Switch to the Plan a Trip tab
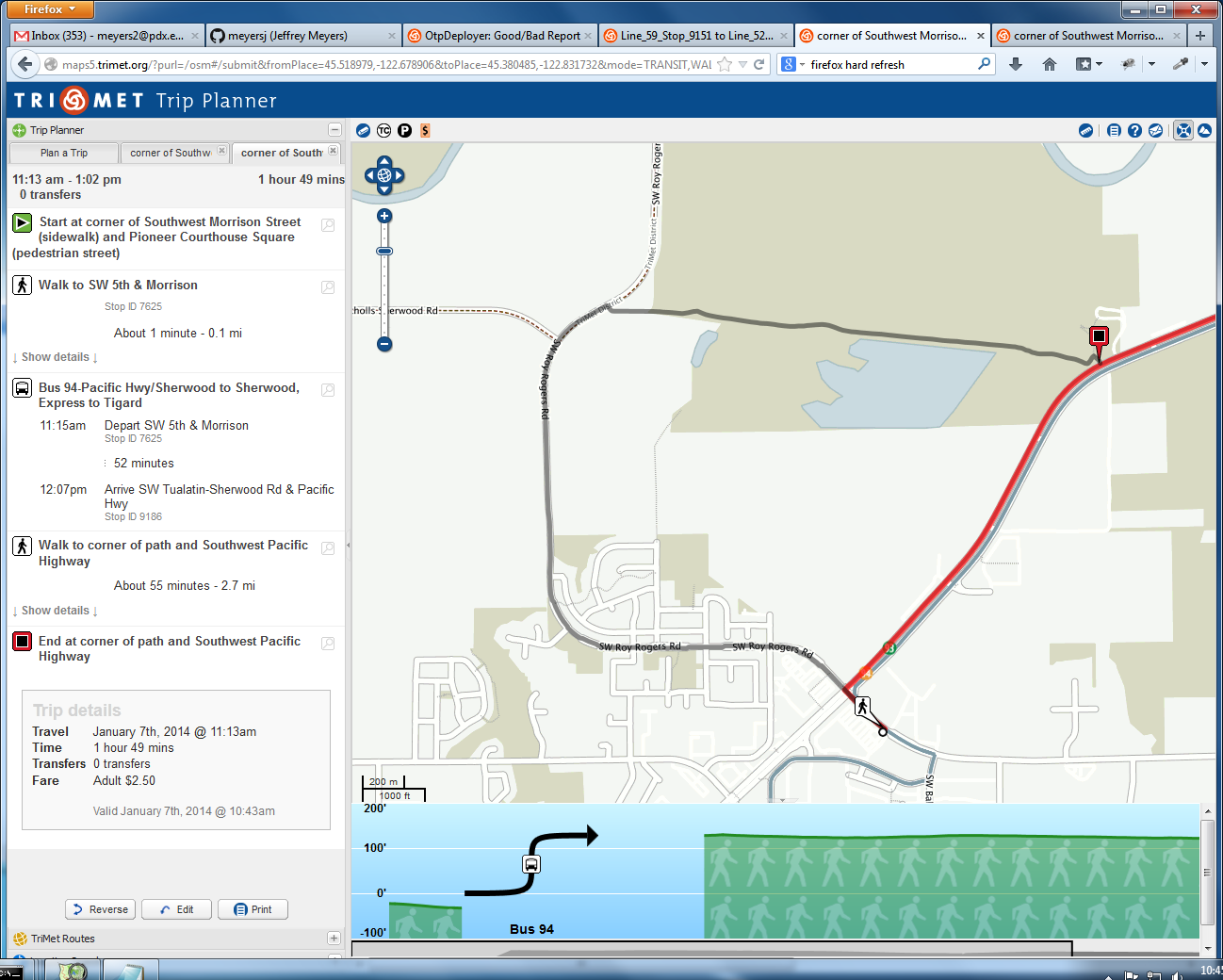1223x980 pixels. tap(64, 153)
